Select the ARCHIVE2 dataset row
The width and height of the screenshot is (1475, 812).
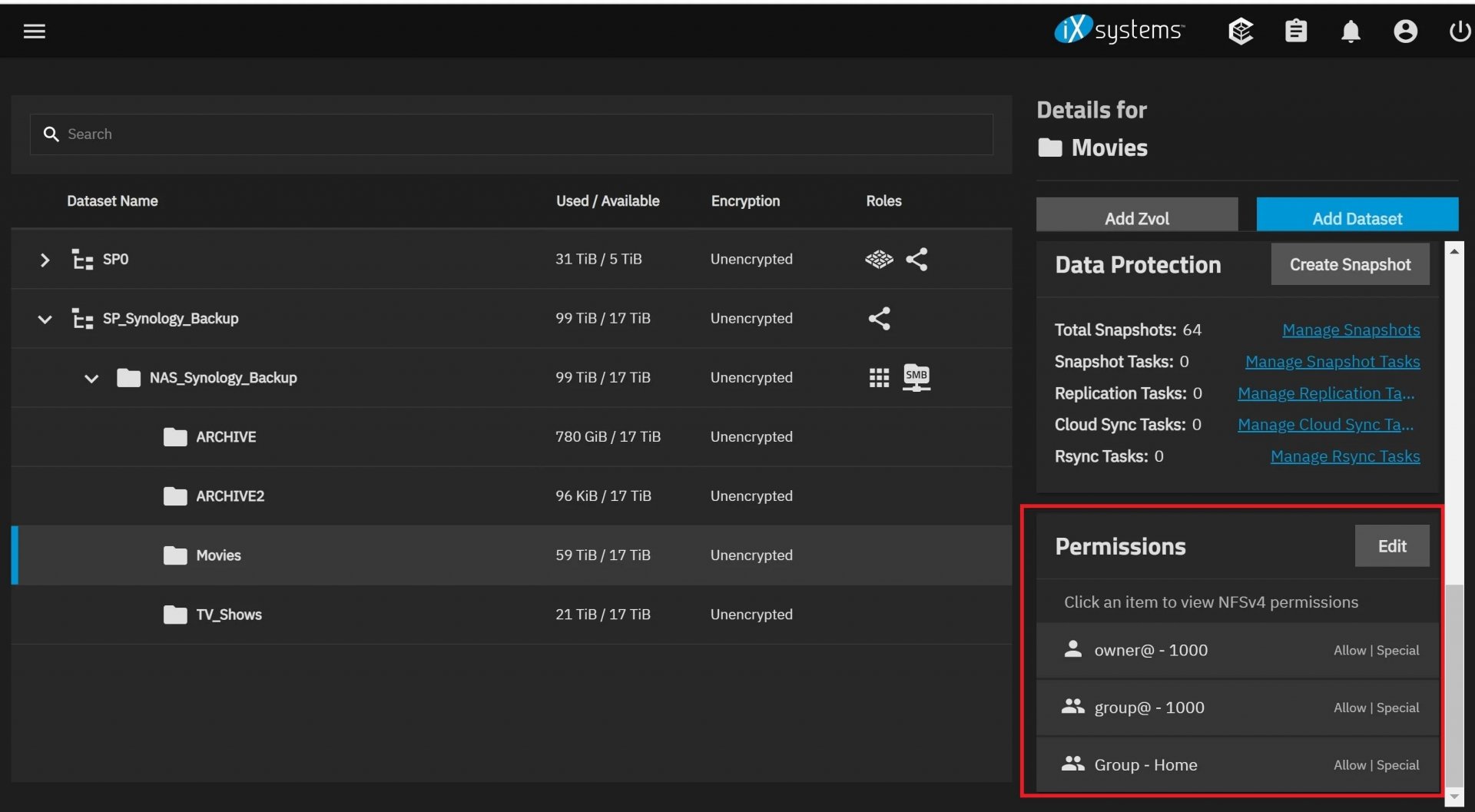click(230, 496)
